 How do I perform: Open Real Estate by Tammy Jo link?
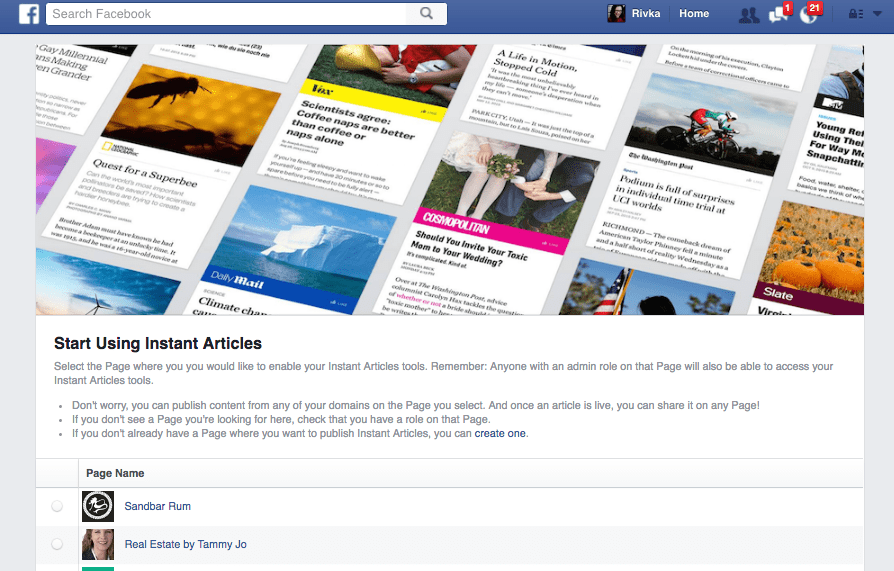185,544
